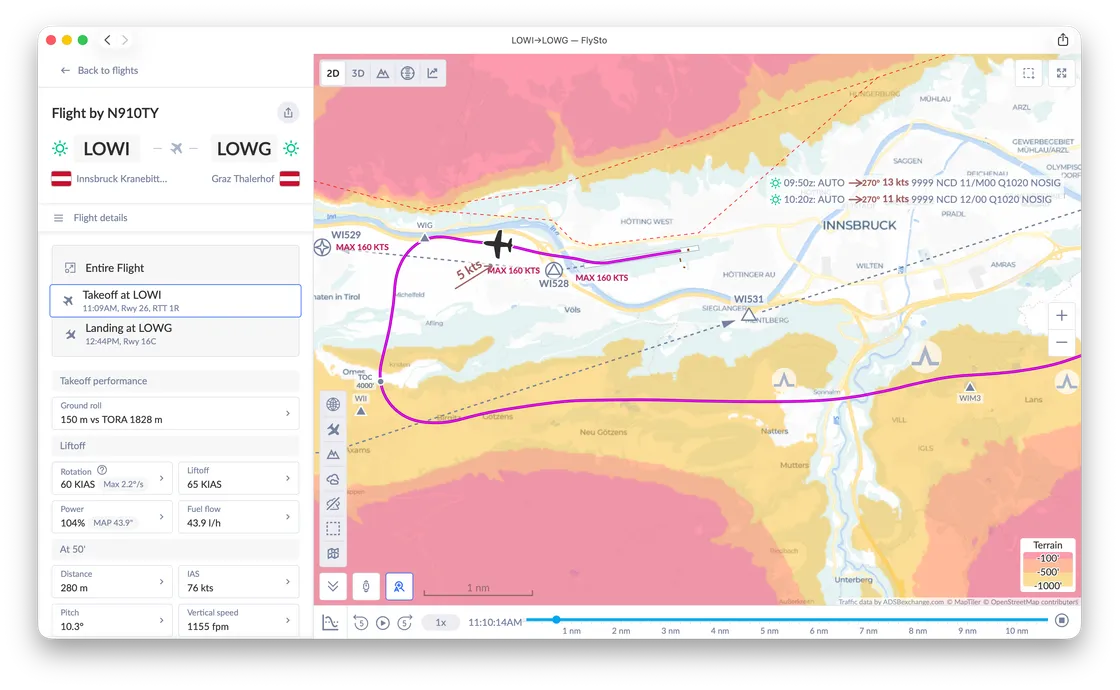1120x690 pixels.
Task: Expand Vertical speed 1155 fpm card
Action: point(239,620)
